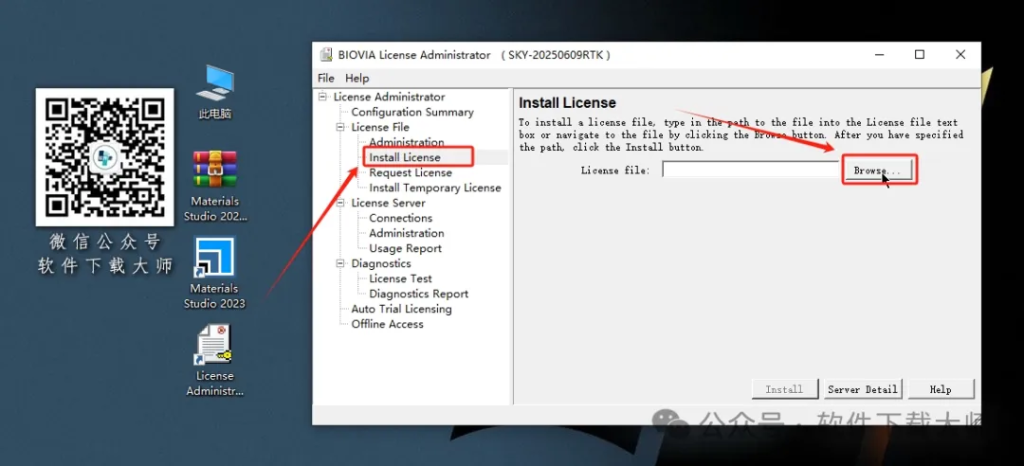1024x466 pixels.
Task: Select the License Administrator desktop shortcut
Action: (x=214, y=346)
